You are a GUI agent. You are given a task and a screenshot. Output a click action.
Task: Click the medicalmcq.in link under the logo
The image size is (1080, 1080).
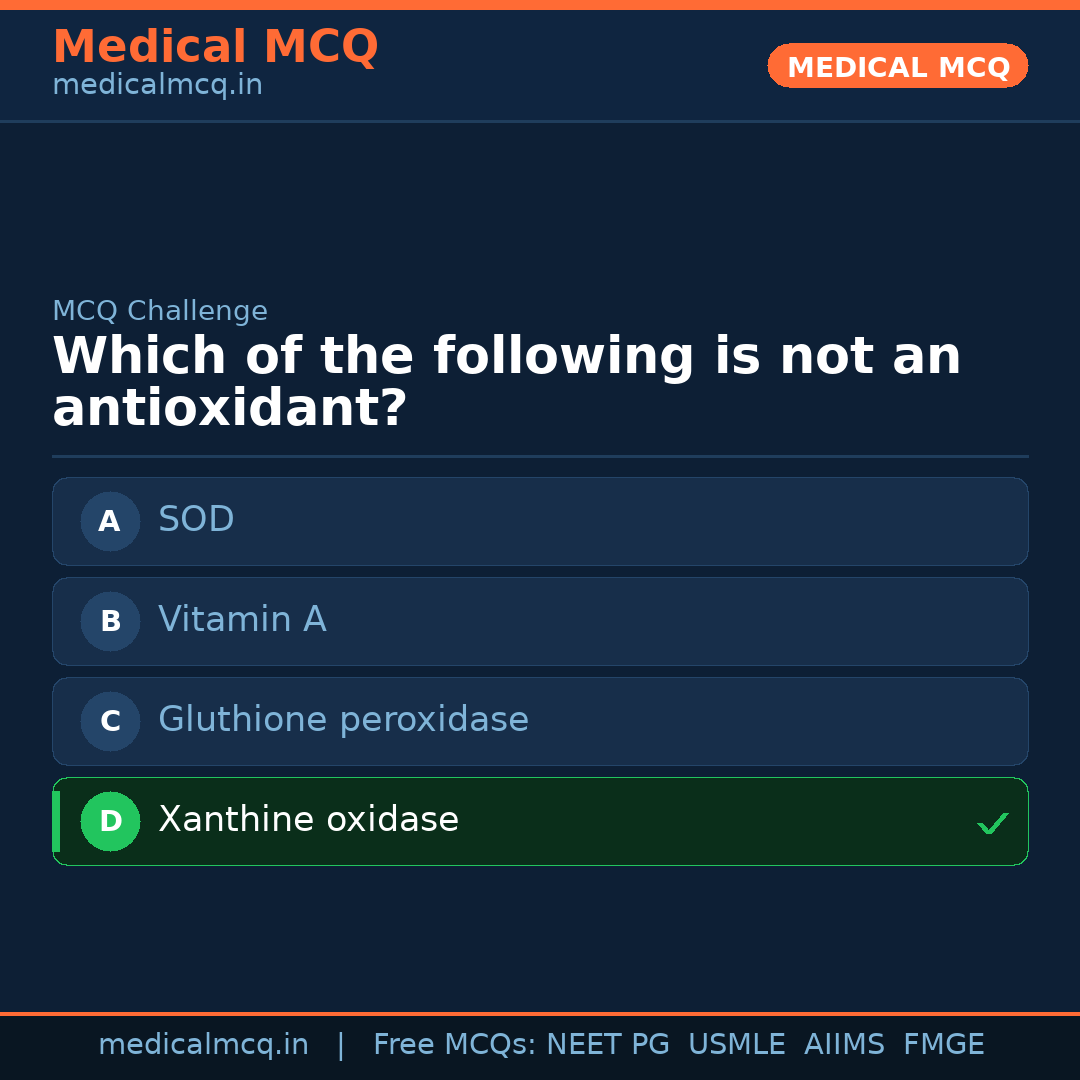(x=157, y=84)
